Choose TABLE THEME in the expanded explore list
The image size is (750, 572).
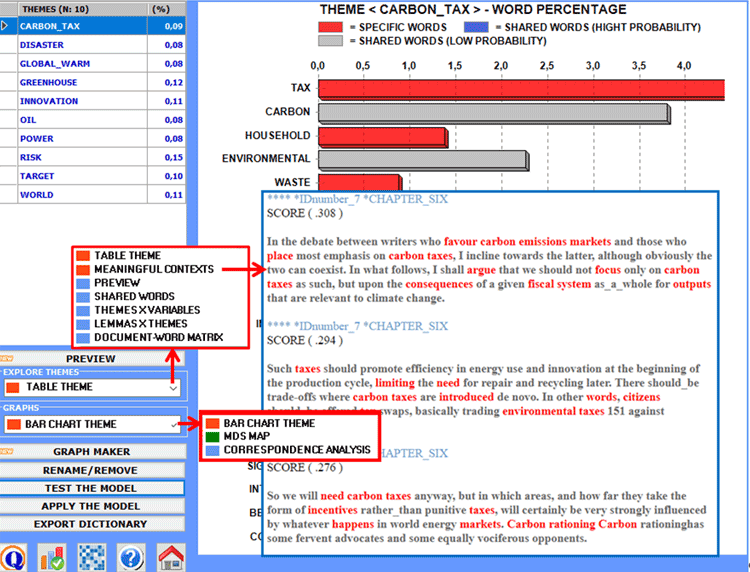pyautogui.click(x=119, y=255)
